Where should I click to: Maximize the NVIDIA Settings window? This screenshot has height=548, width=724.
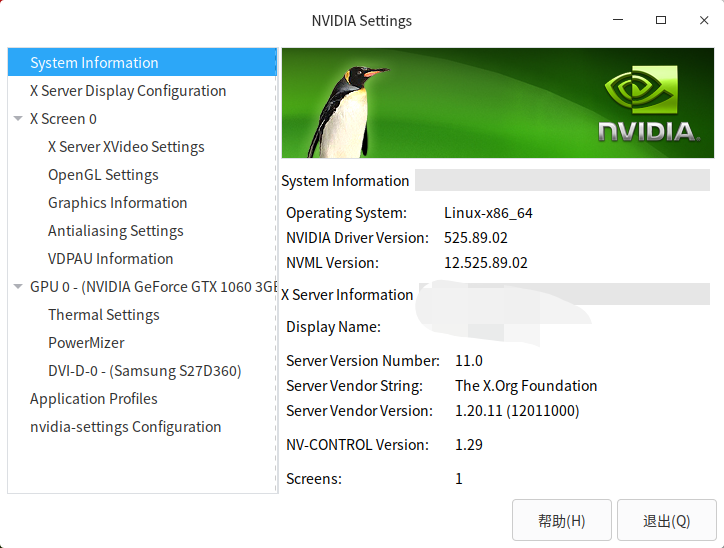coord(661,20)
